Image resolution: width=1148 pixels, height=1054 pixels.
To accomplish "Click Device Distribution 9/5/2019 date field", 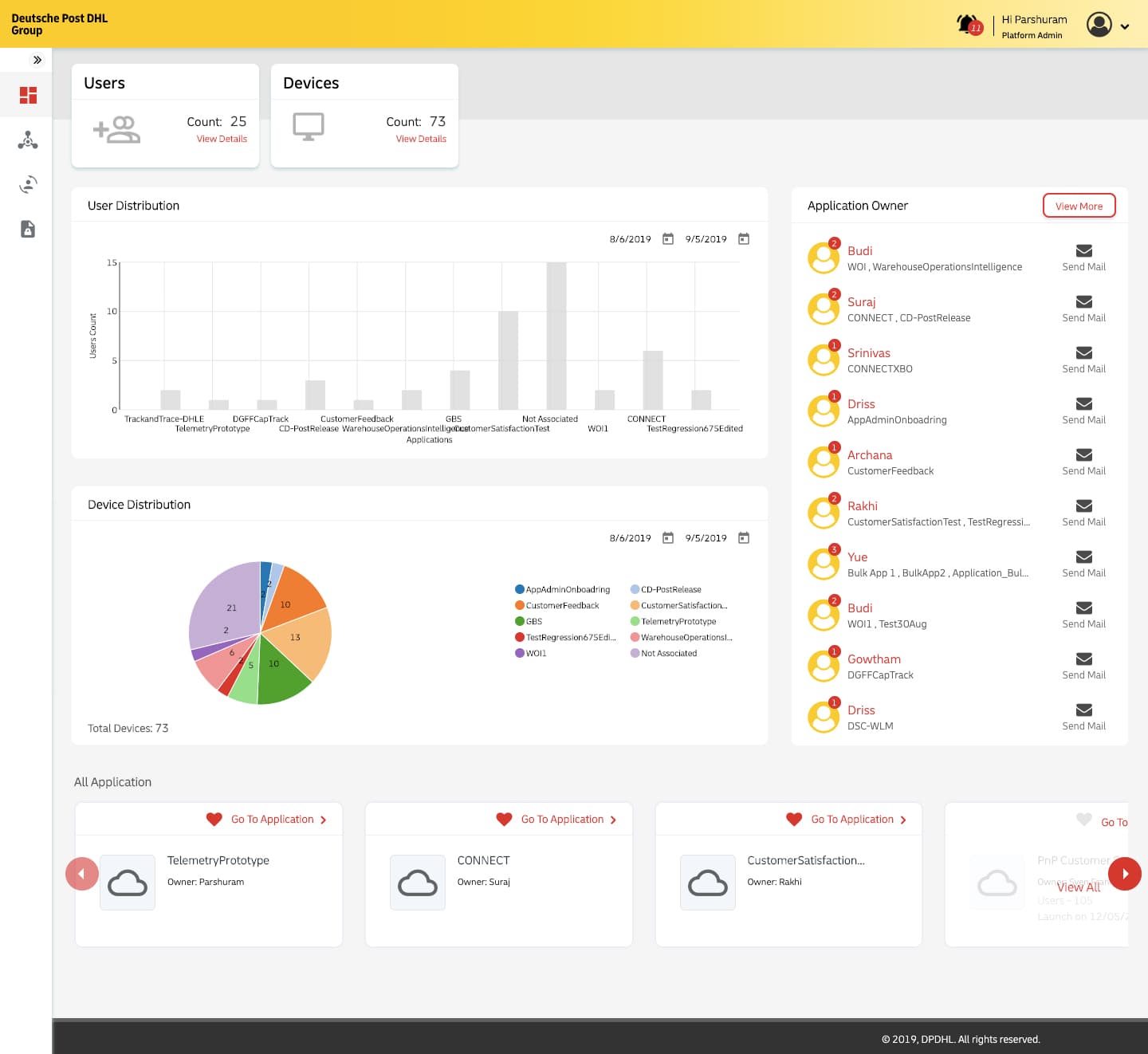I will click(706, 538).
